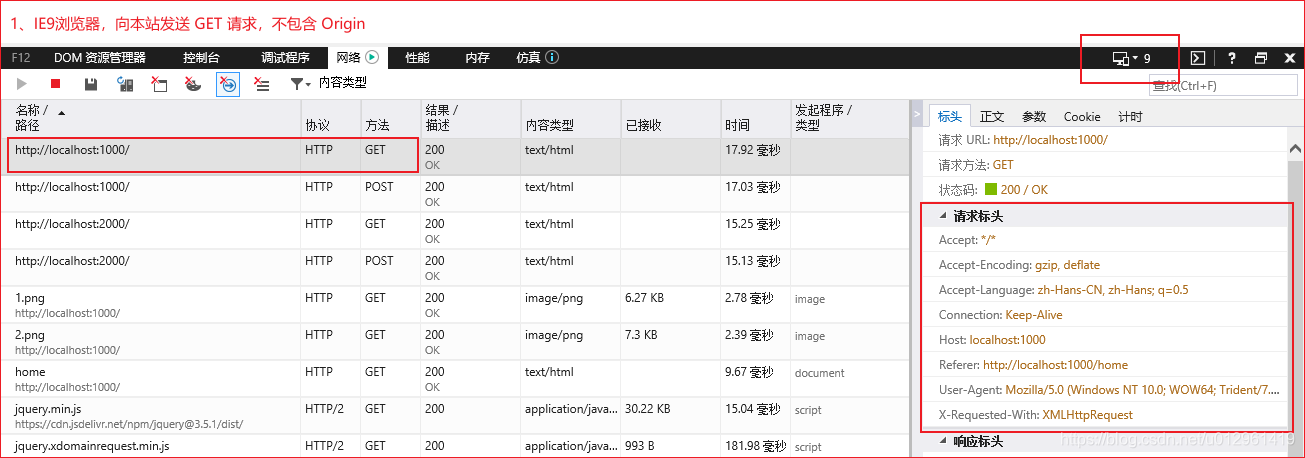Open the 仿真 tab
Viewport: 1305px width, 458px height.
pos(528,58)
